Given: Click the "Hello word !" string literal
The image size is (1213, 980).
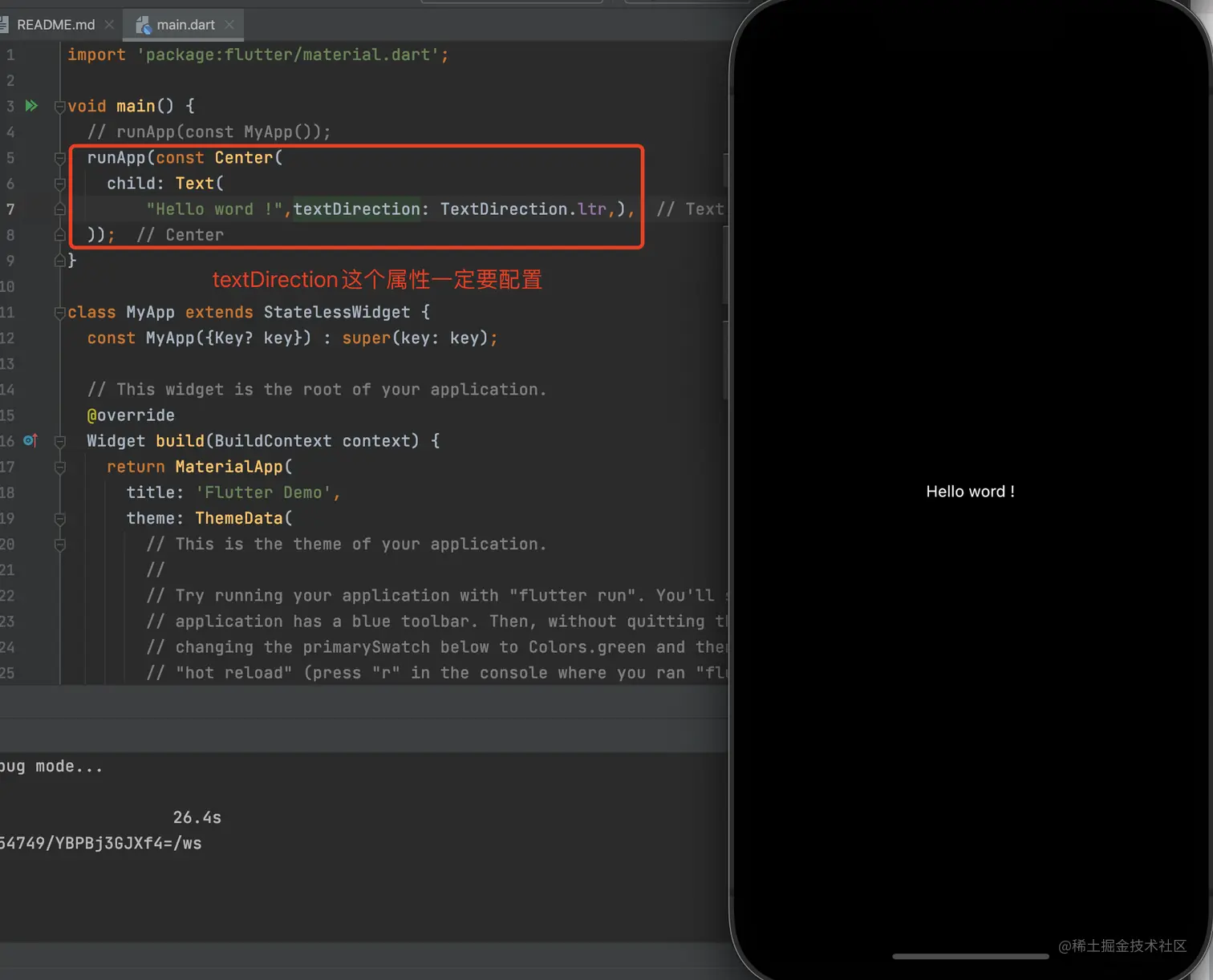Looking at the screenshot, I should 214,209.
